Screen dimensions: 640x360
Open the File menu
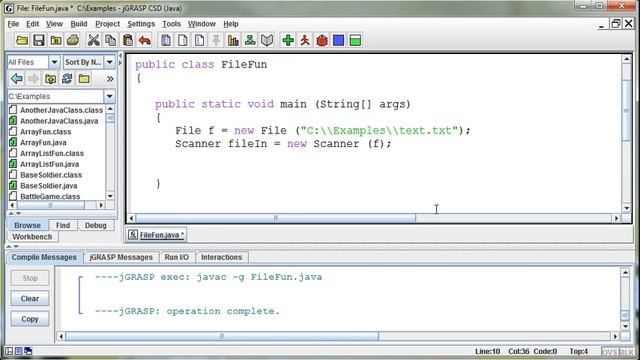coord(13,24)
